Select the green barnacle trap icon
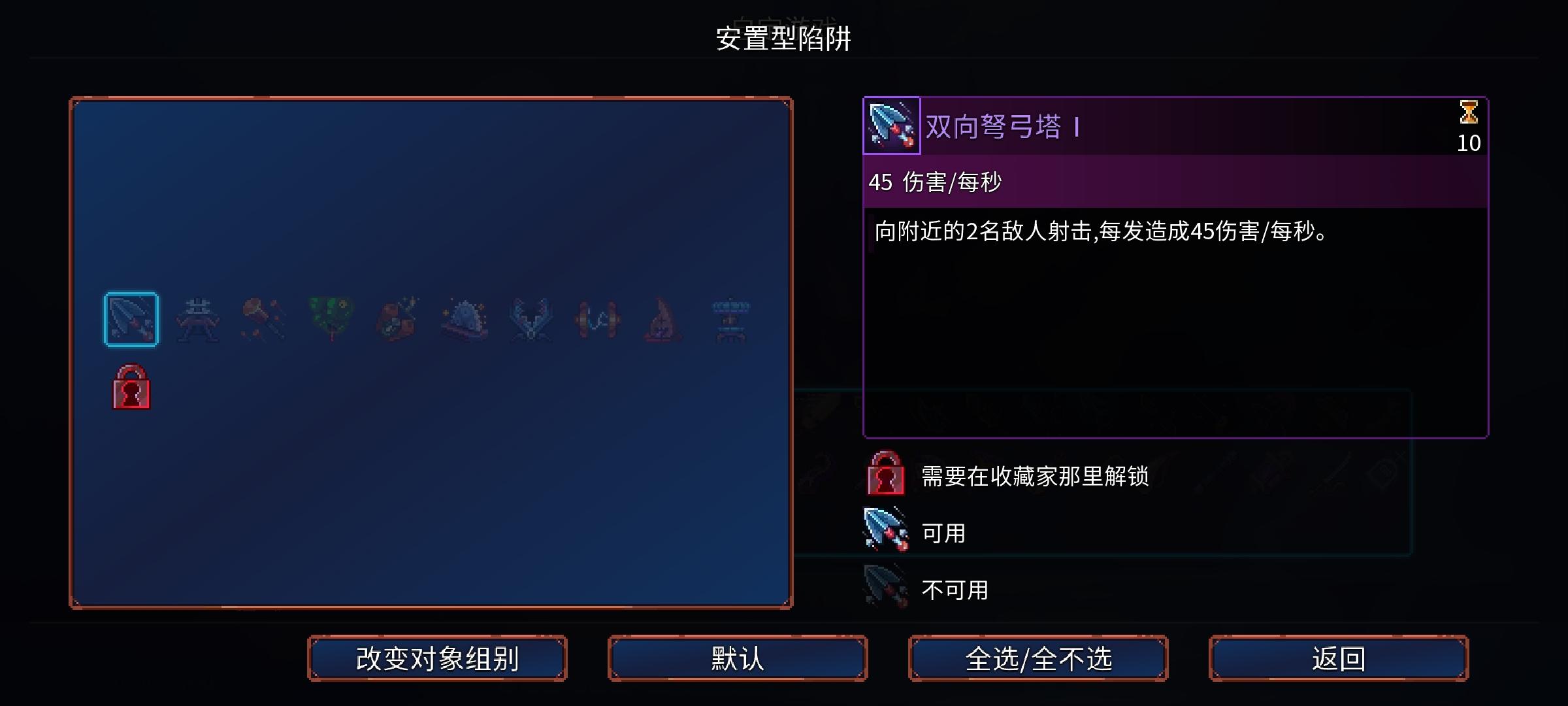The height and width of the screenshot is (706, 1568). coord(331,319)
